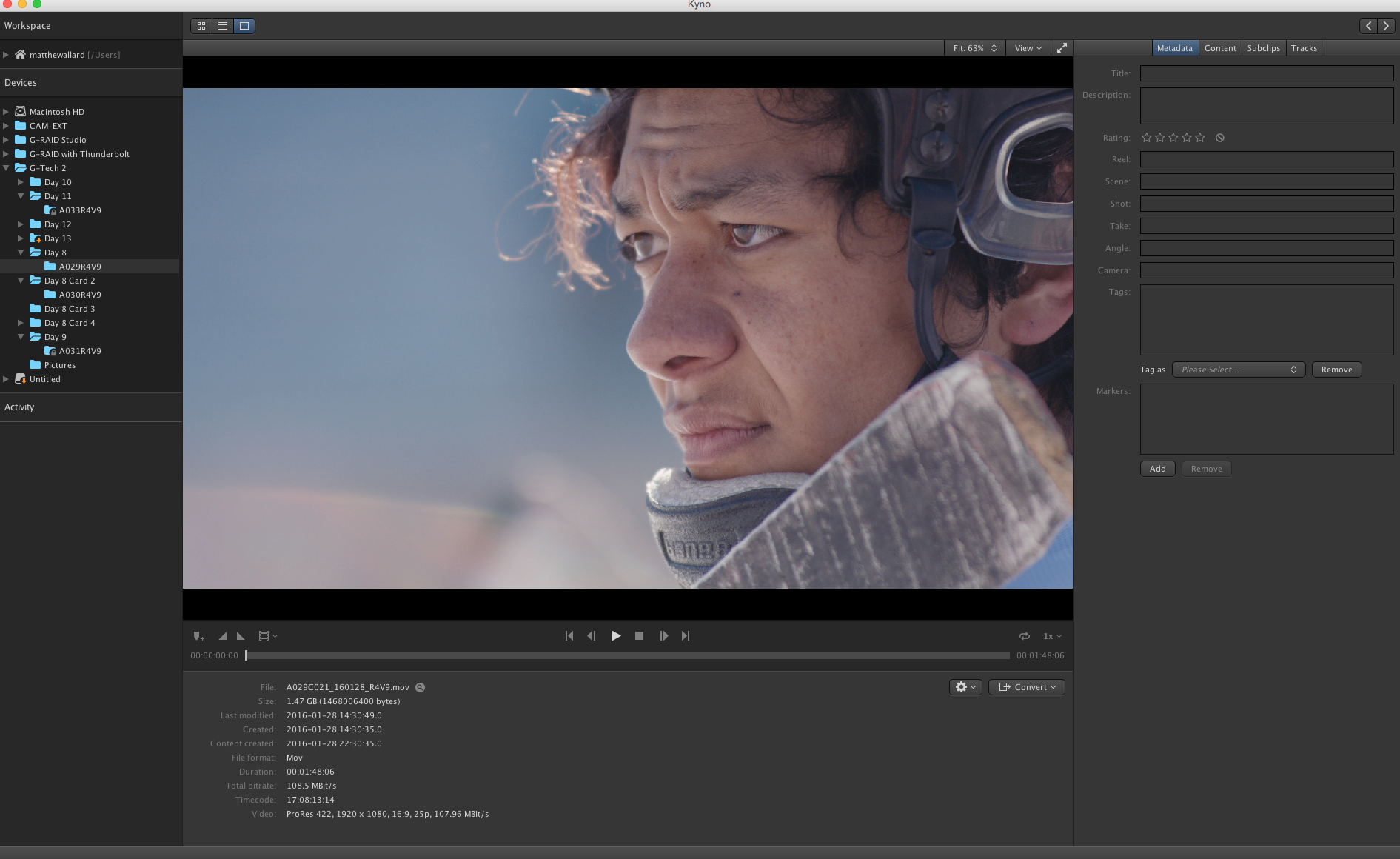Open the gear actions menu
1400x859 pixels.
pyautogui.click(x=965, y=686)
